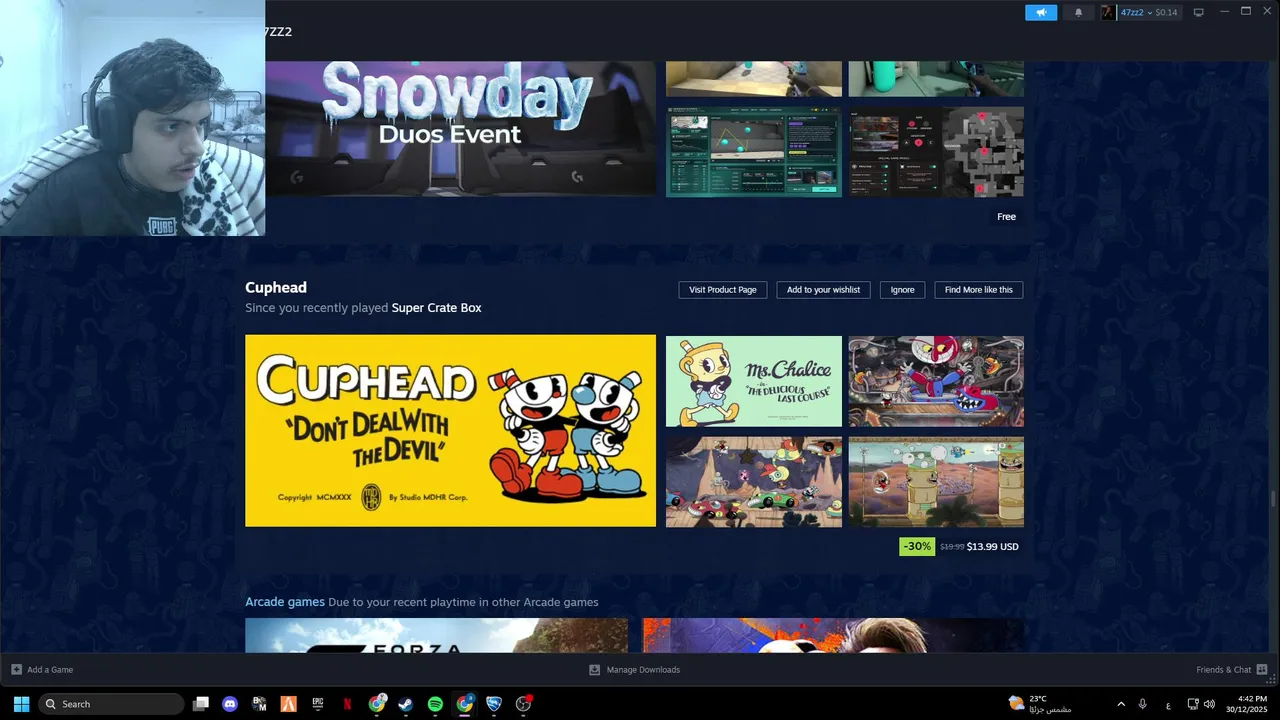The height and width of the screenshot is (720, 1280).
Task: View the Cuphead racing cars screenshot
Action: [754, 482]
